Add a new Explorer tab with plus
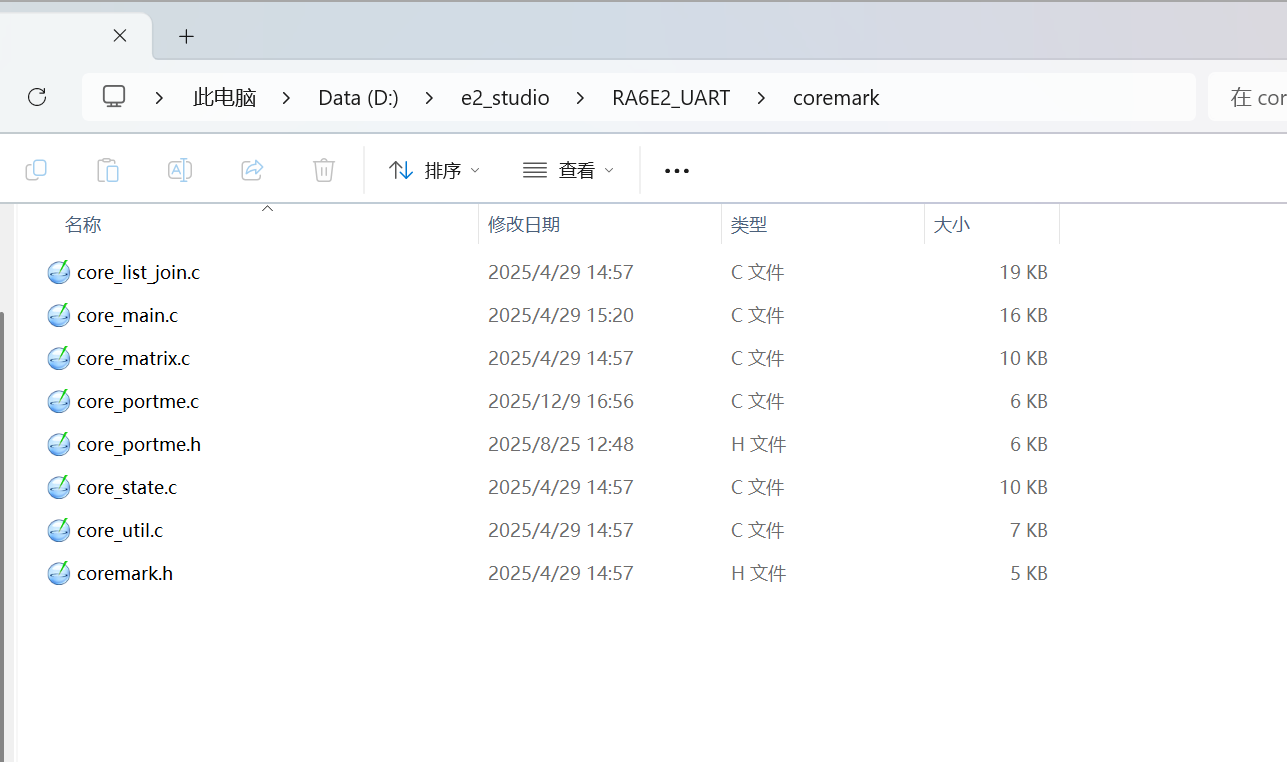 tap(186, 36)
